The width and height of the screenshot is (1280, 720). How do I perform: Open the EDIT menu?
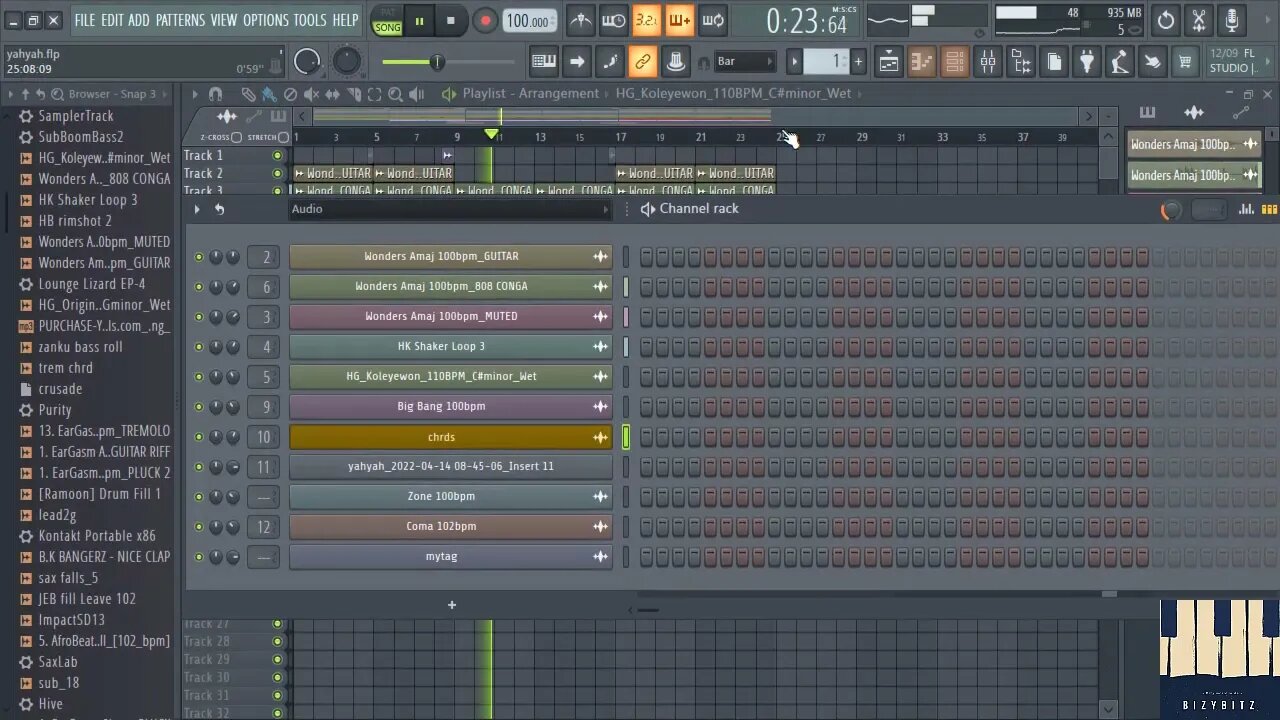[112, 20]
